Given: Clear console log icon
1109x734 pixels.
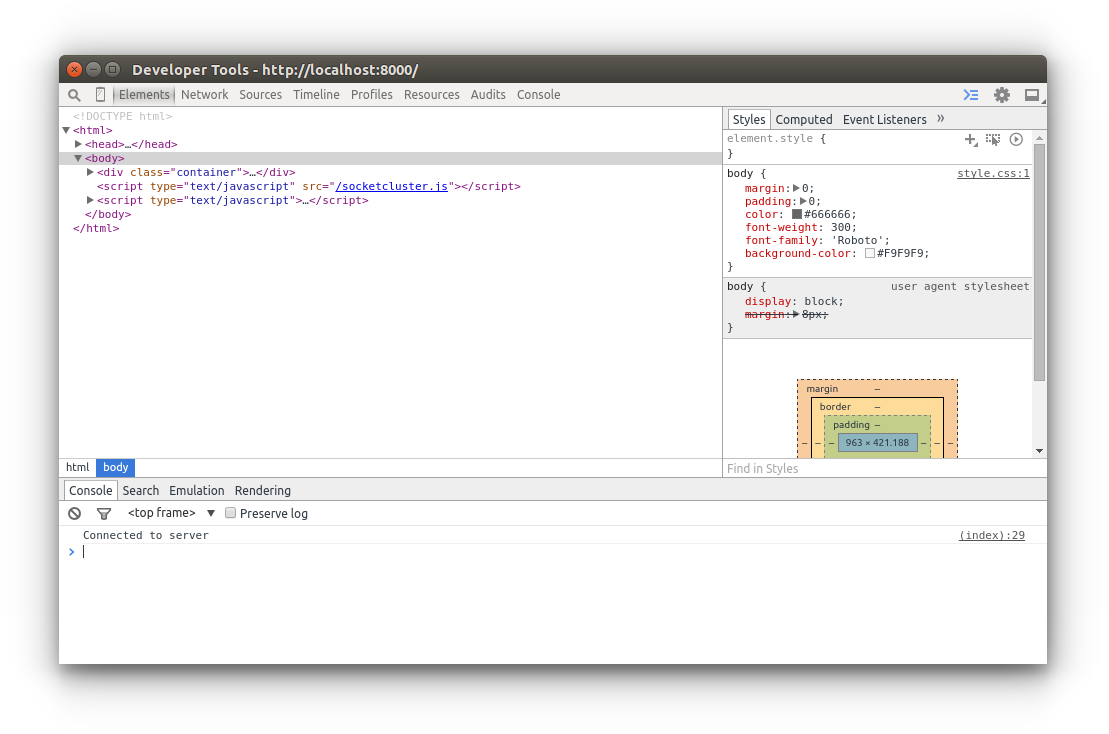Looking at the screenshot, I should point(74,513).
